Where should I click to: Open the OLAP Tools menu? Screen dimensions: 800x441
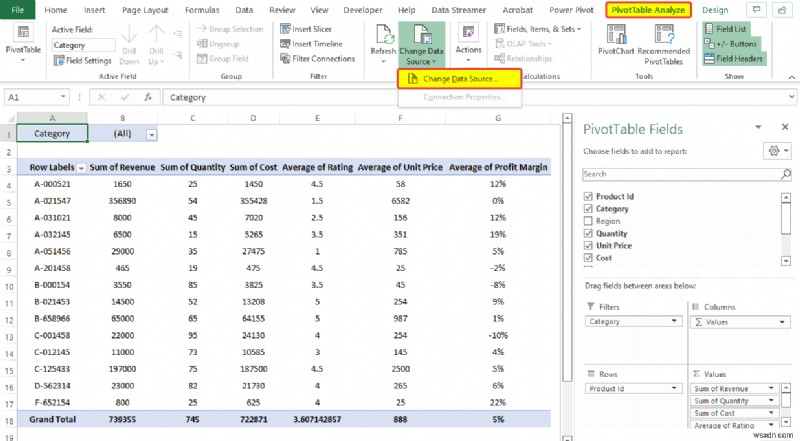(523, 44)
